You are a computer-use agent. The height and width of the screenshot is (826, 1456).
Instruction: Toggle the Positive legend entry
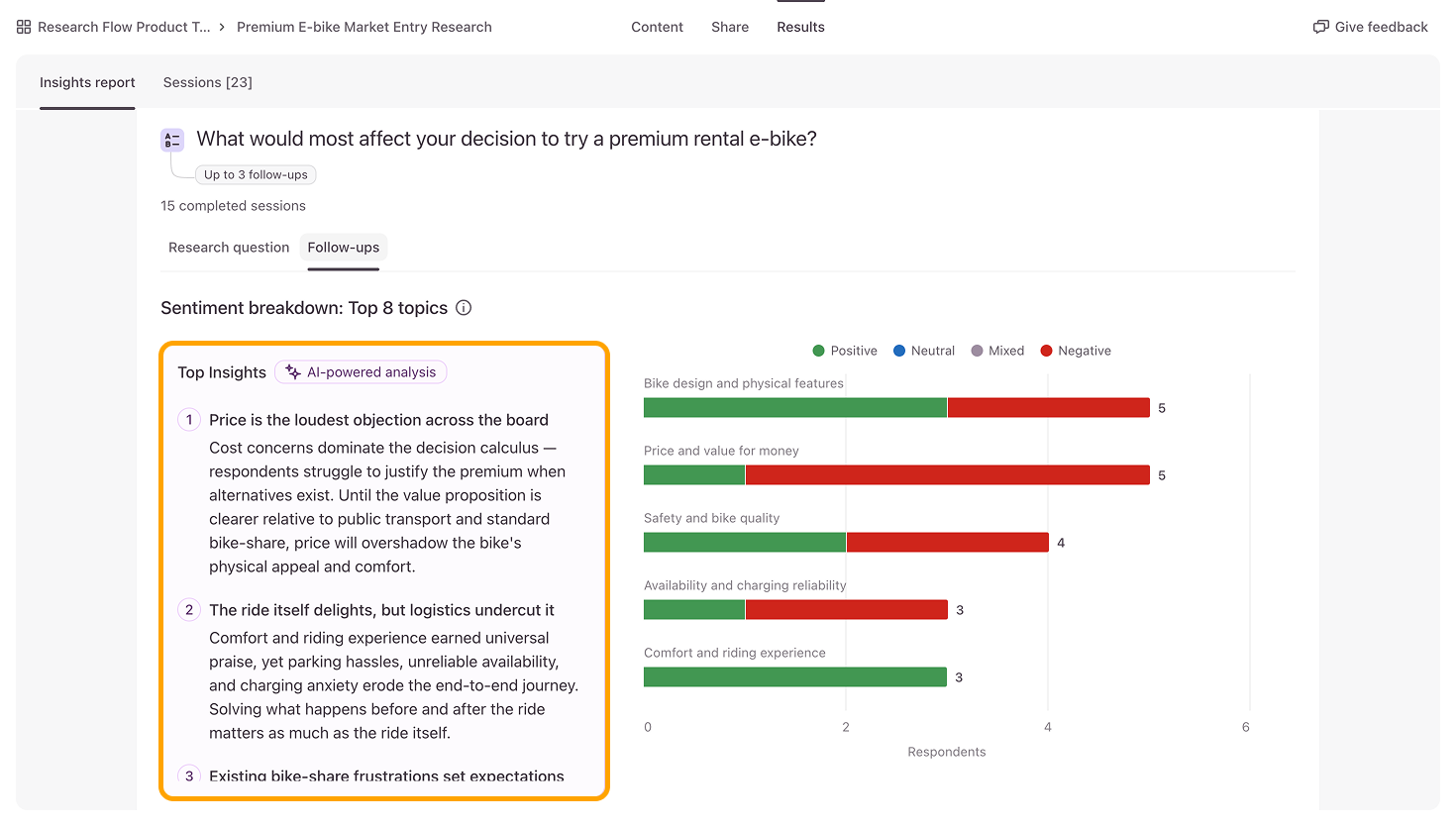pos(845,351)
